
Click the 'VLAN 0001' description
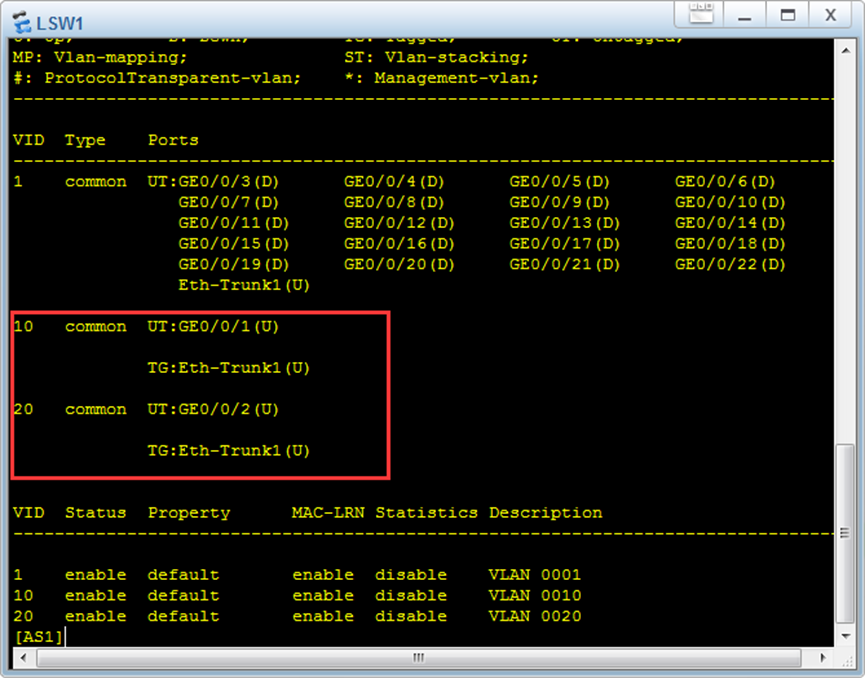coord(535,575)
